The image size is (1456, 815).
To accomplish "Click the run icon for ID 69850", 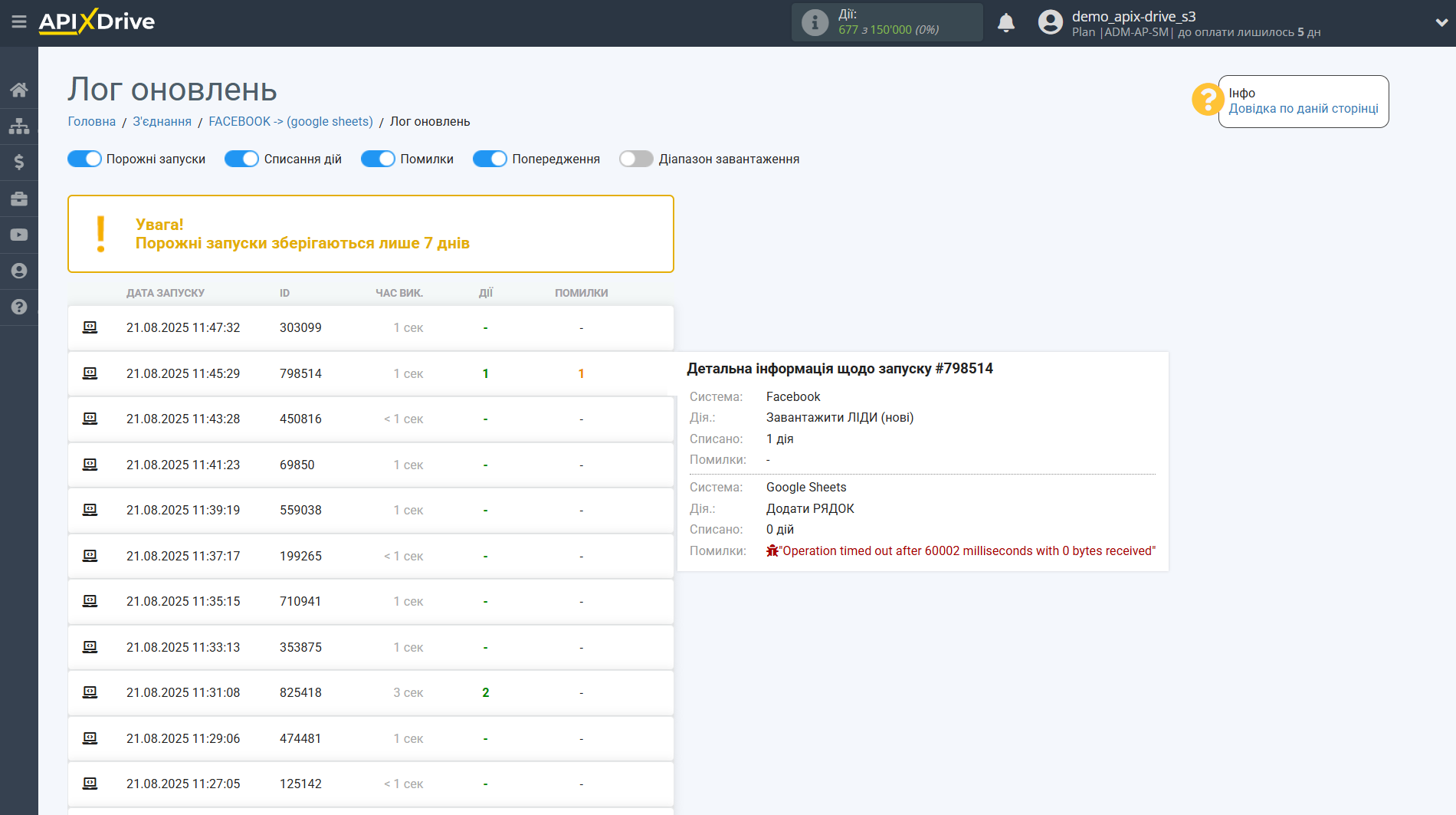I will (90, 465).
